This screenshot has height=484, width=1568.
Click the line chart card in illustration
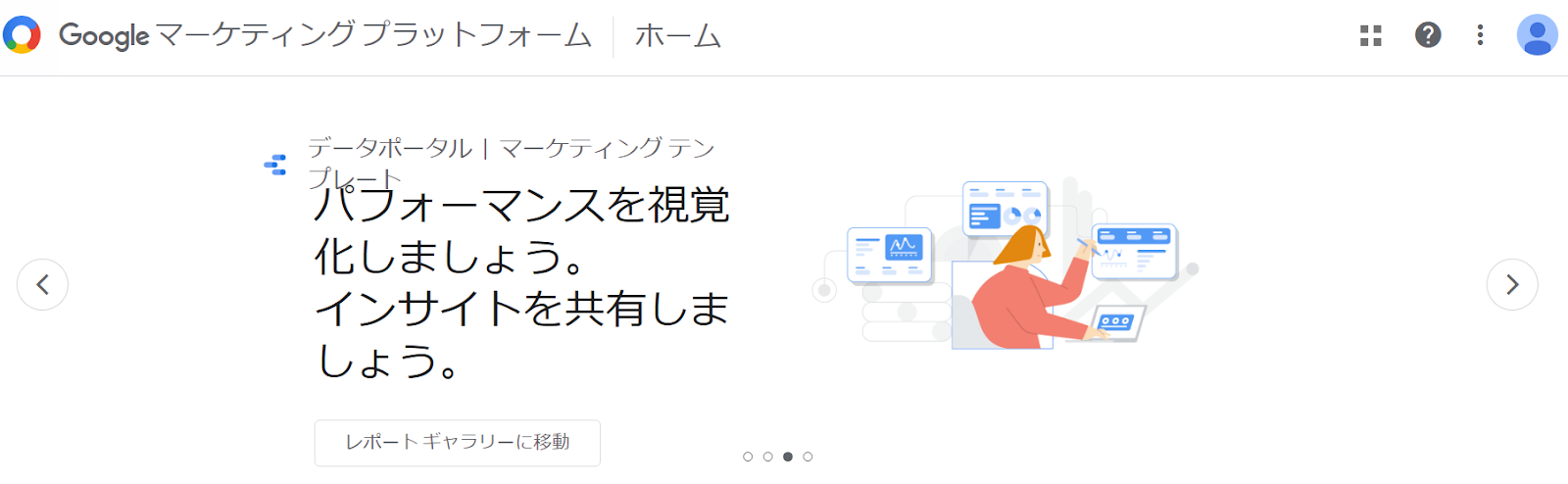pos(890,255)
